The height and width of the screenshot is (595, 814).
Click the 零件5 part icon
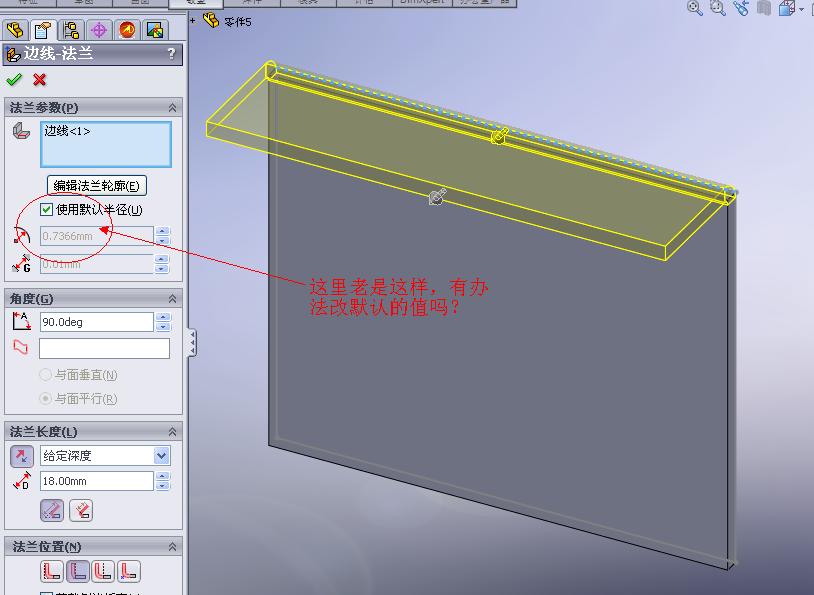pos(211,21)
